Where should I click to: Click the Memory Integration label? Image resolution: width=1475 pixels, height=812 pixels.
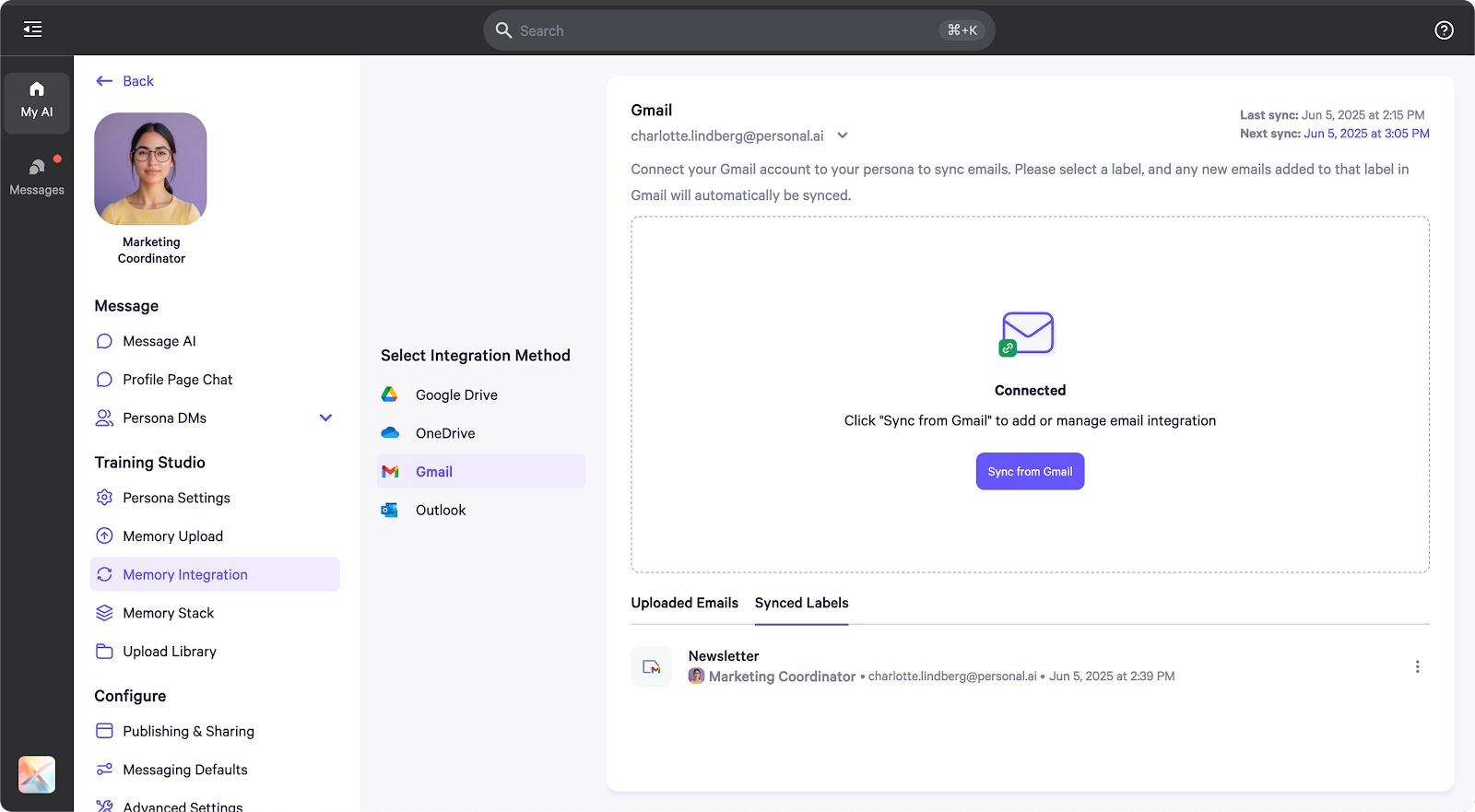(185, 574)
